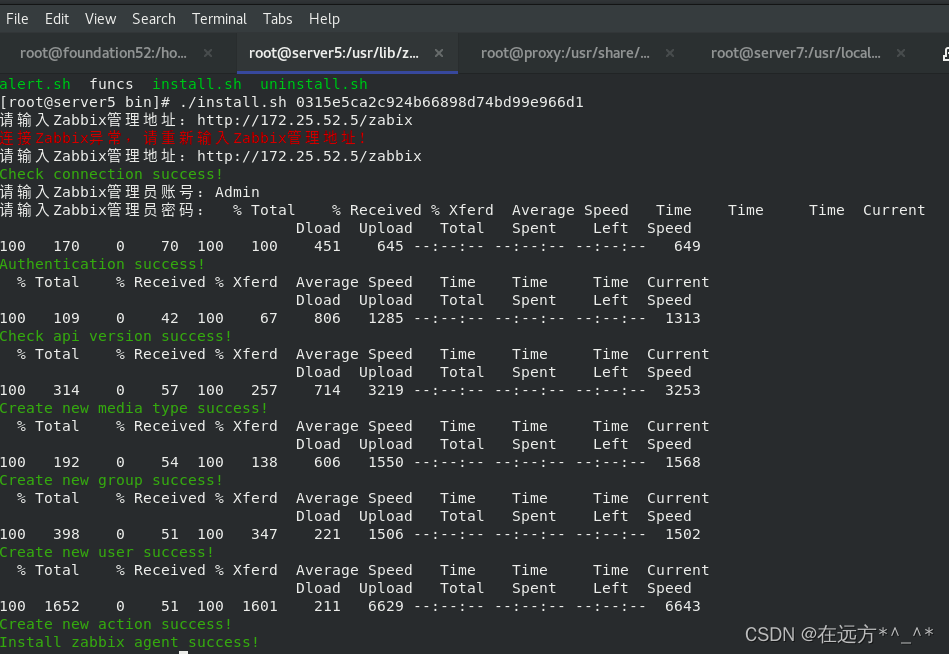Click 'Authentication success!' line
This screenshot has width=949, height=654.
(103, 264)
